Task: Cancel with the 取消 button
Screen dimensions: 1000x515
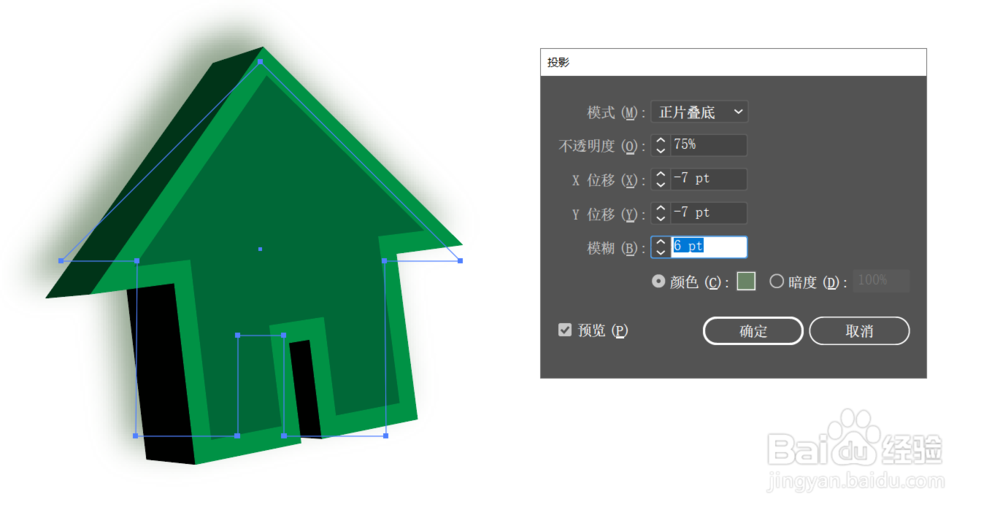Action: [859, 331]
